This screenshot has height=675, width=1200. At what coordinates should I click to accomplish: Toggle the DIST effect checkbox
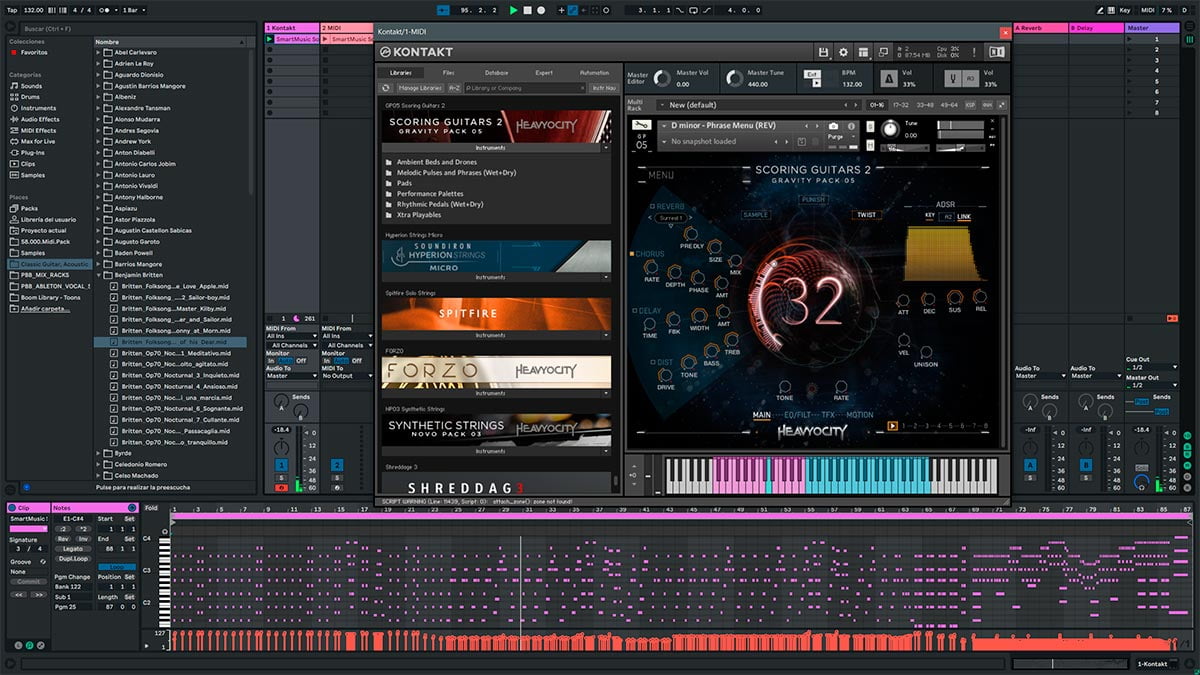[652, 362]
